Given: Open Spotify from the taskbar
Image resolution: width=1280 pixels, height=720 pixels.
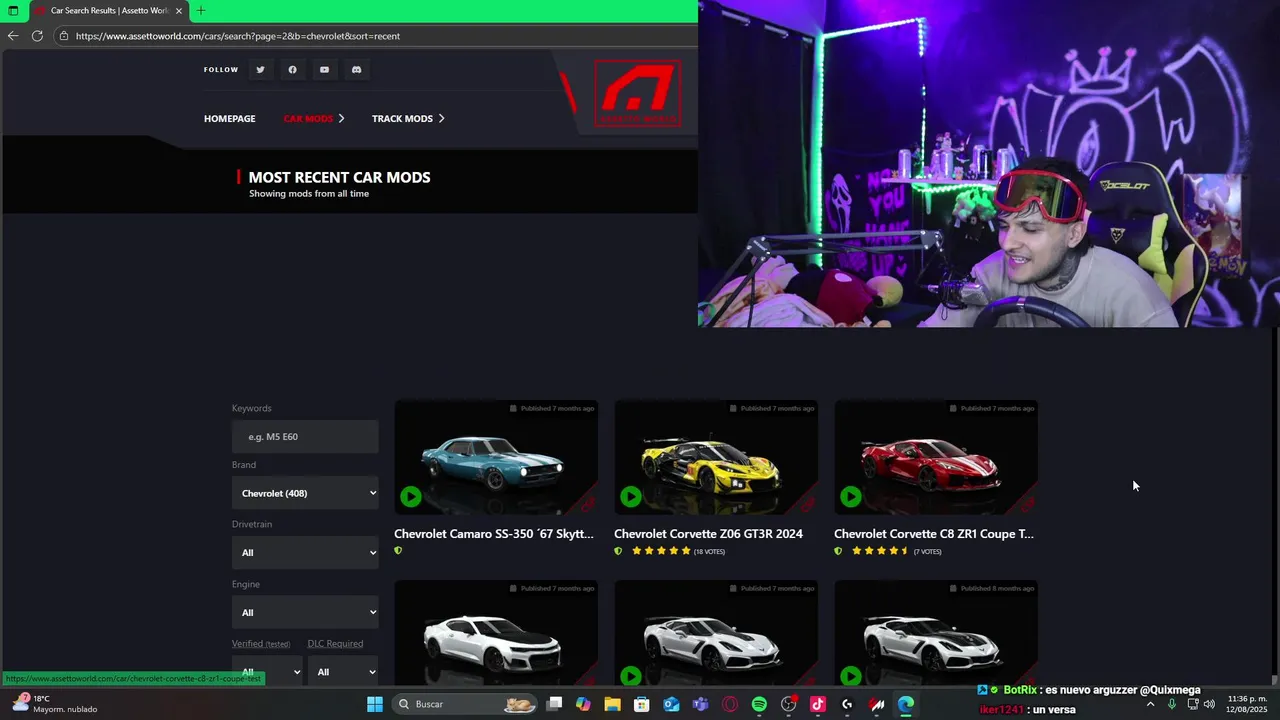Looking at the screenshot, I should click(759, 704).
